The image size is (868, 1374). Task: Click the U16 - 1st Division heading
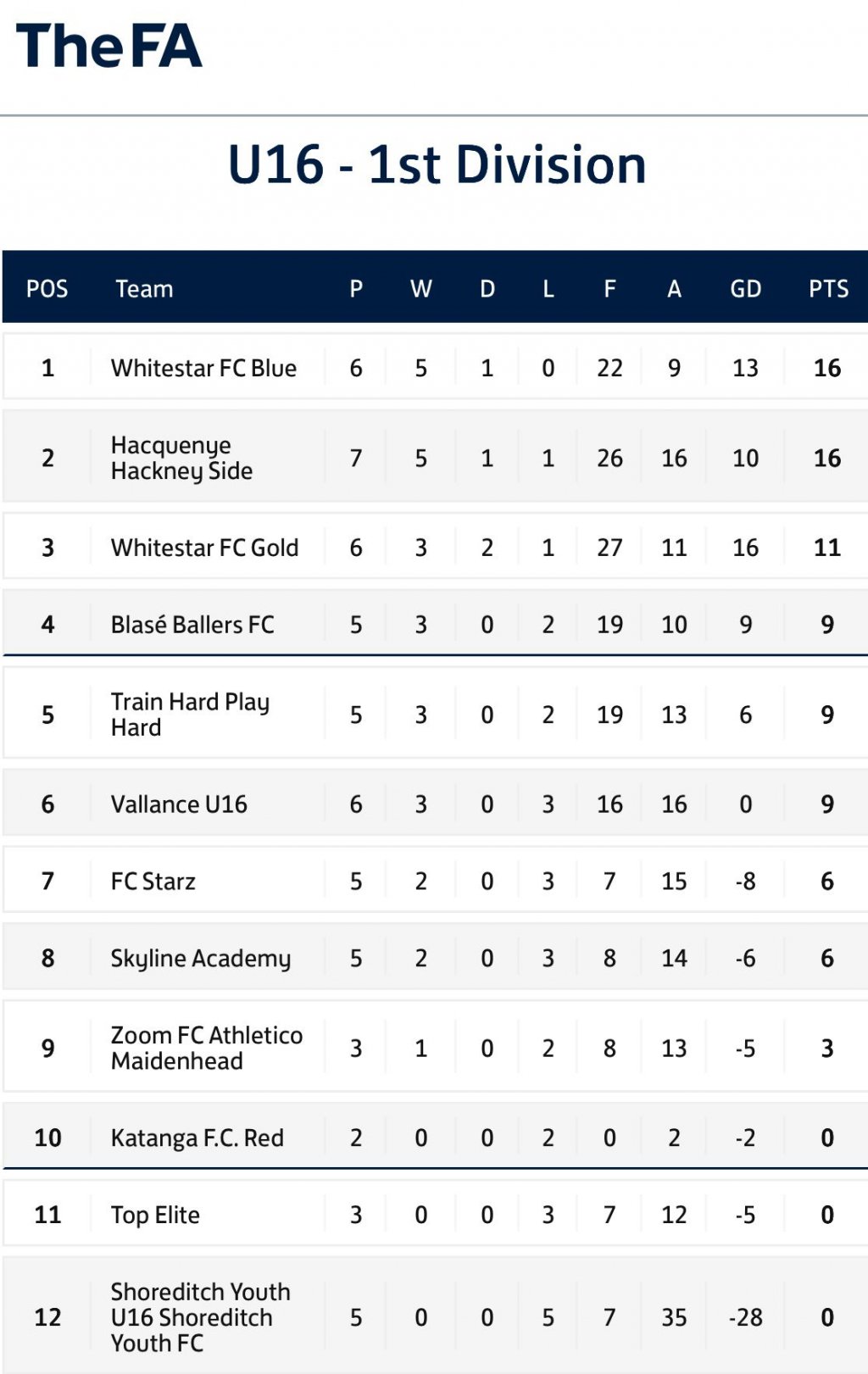[437, 164]
